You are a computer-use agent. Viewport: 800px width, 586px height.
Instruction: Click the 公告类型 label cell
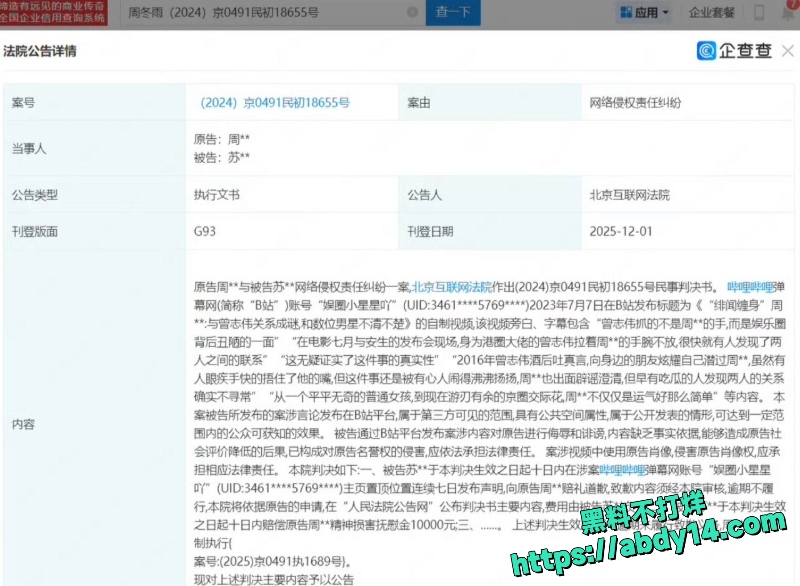tap(94, 195)
